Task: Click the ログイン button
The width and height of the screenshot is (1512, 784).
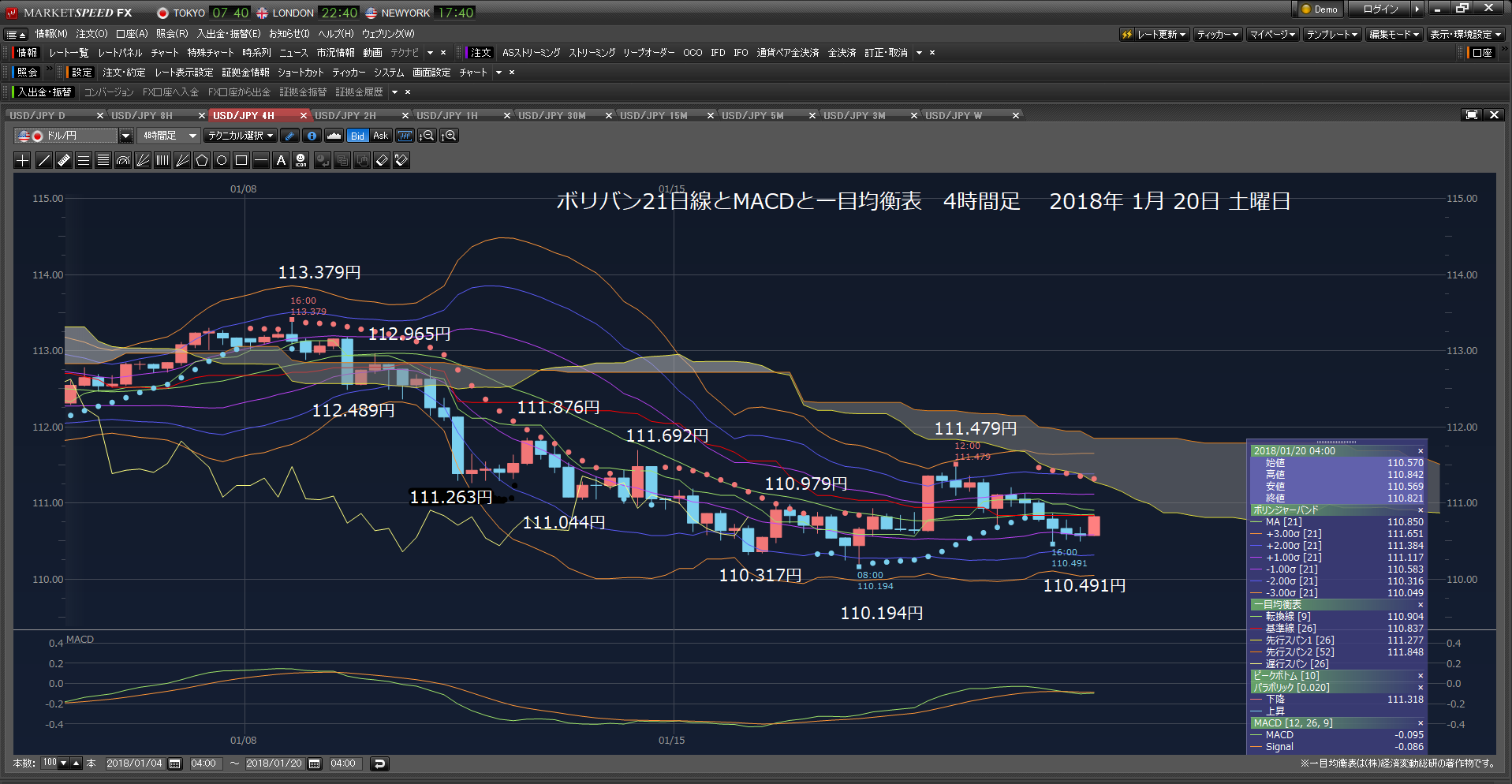Action: coord(1380,9)
